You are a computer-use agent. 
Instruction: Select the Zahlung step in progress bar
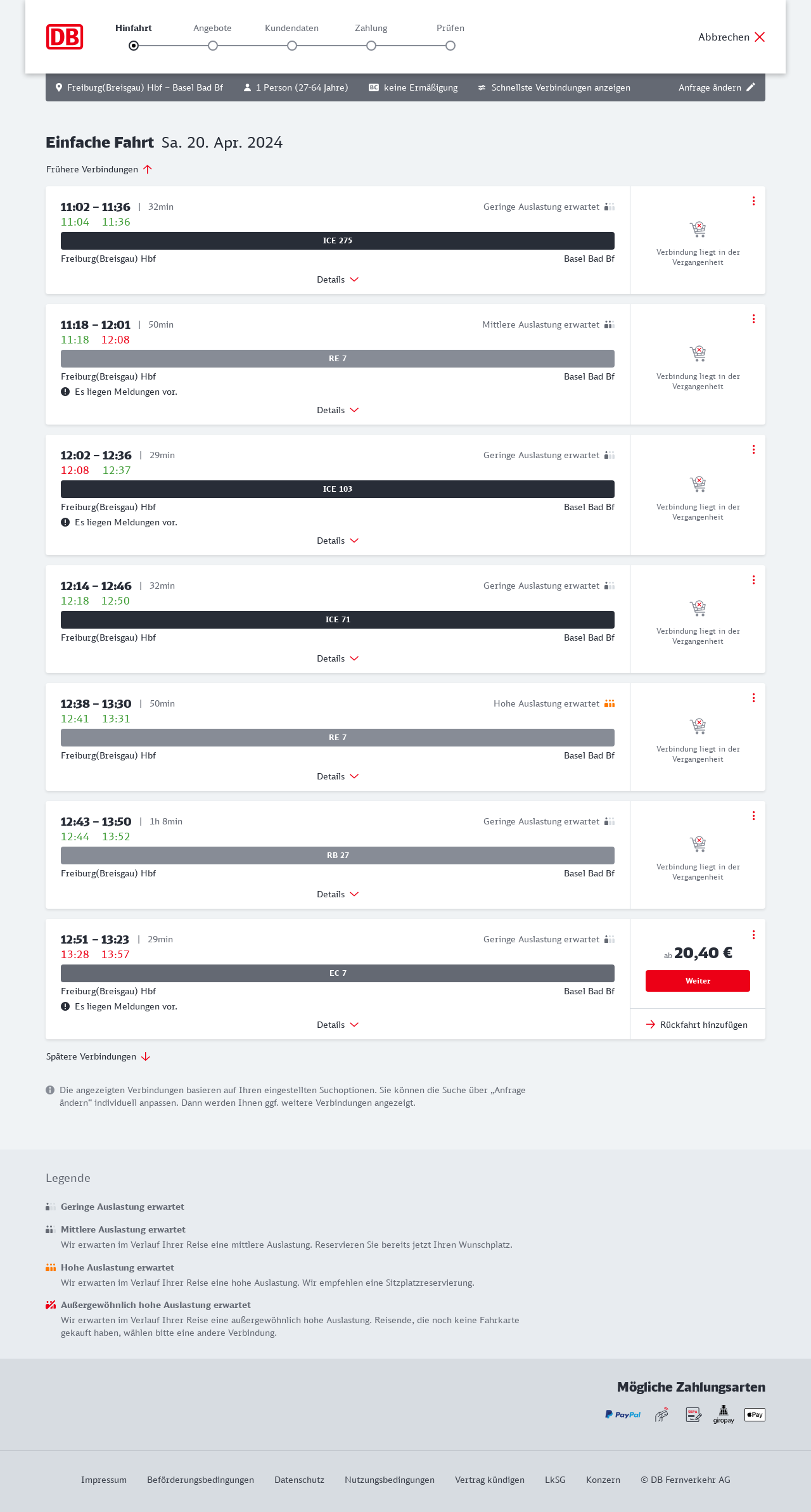(371, 46)
